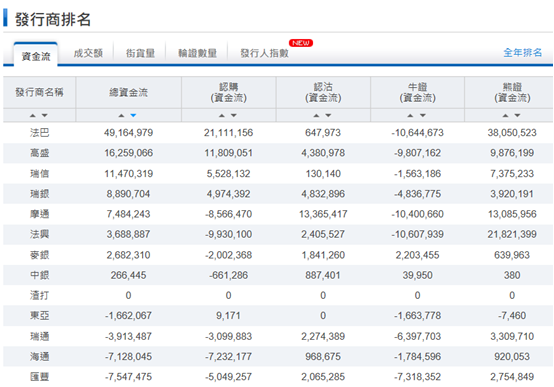
Task: Select issuer 瑞信 row name
Action: (x=40, y=174)
